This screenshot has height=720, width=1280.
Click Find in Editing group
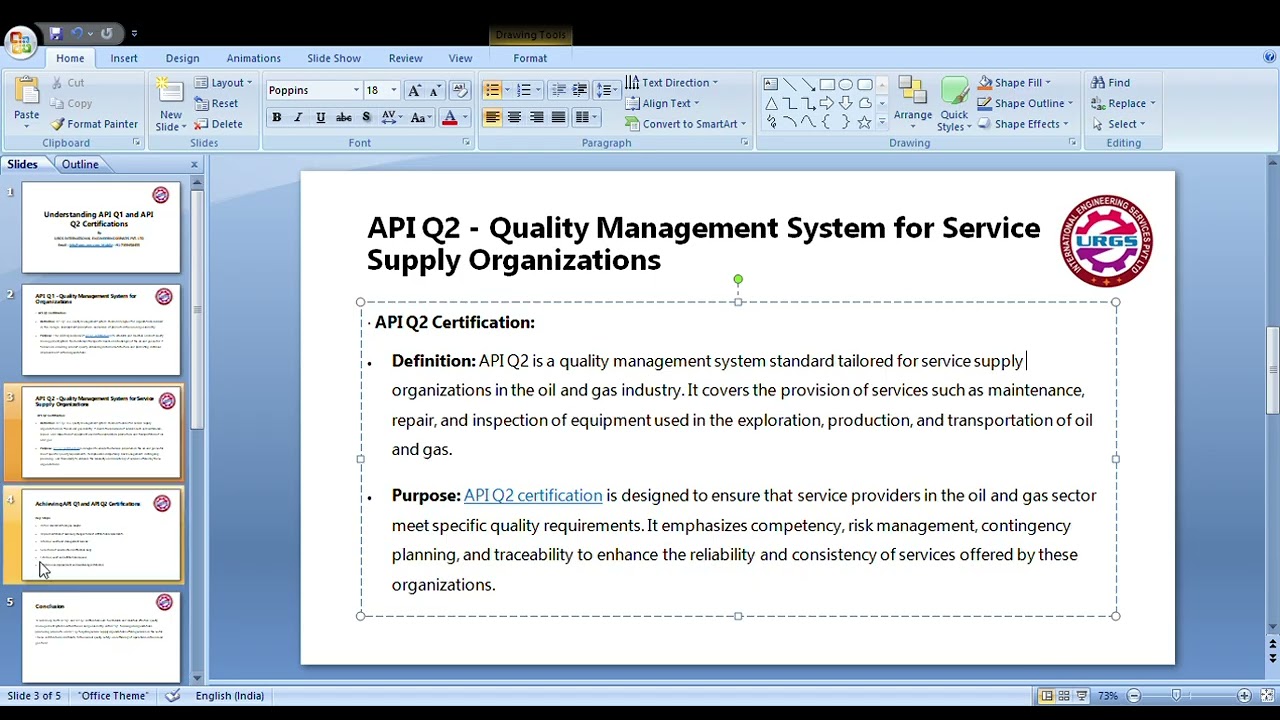coord(1111,83)
